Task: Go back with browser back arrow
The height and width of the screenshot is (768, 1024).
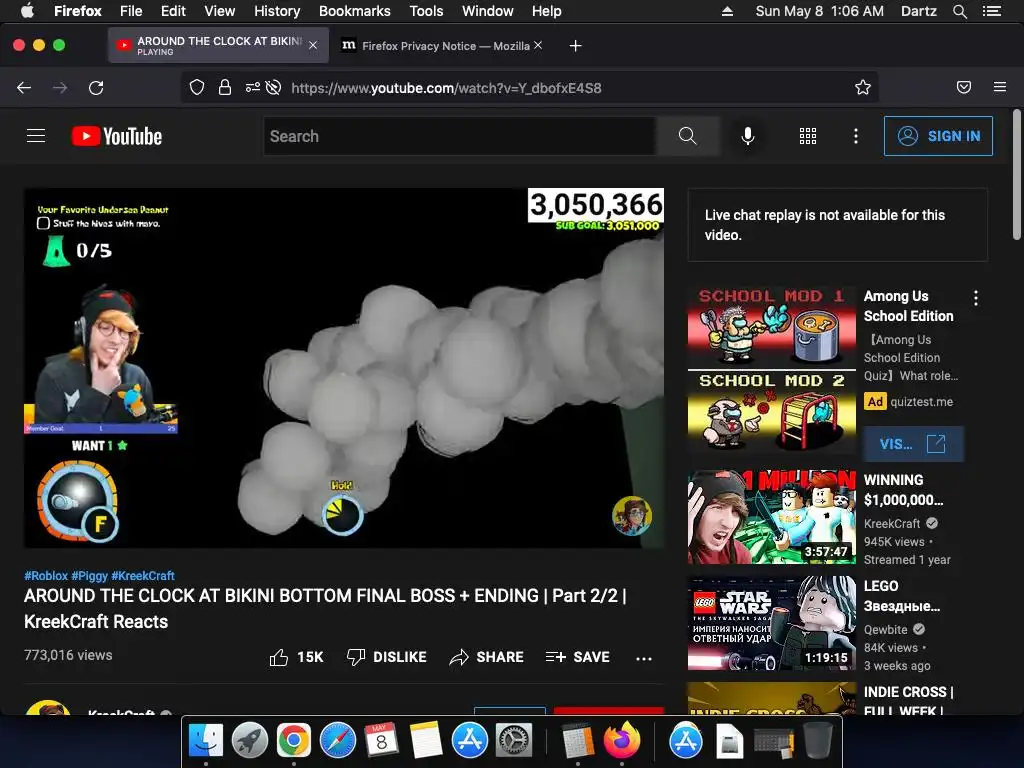Action: coord(24,88)
